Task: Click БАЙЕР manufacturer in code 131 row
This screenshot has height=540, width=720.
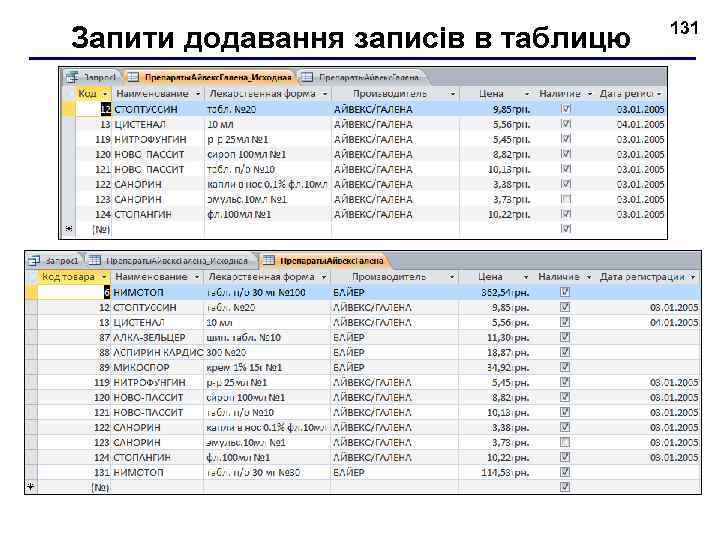Action: click(394, 472)
